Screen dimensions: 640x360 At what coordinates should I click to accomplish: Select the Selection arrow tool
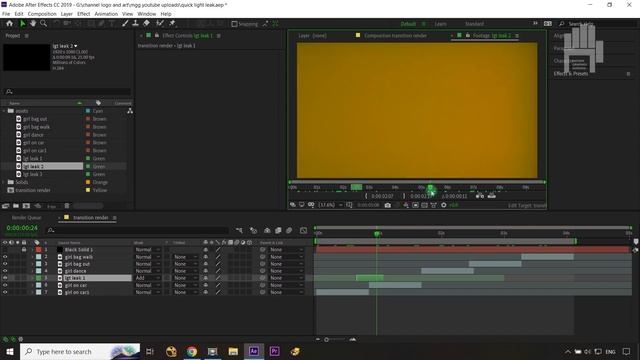click(x=22, y=24)
